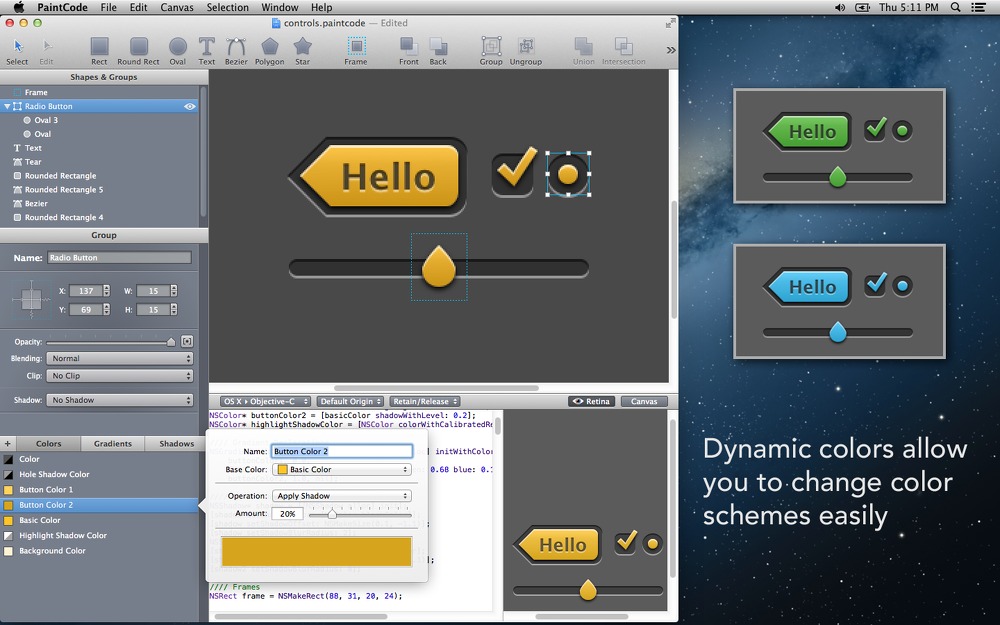Image resolution: width=1000 pixels, height=625 pixels.
Task: Open the Base Color dropdown
Action: click(x=342, y=469)
